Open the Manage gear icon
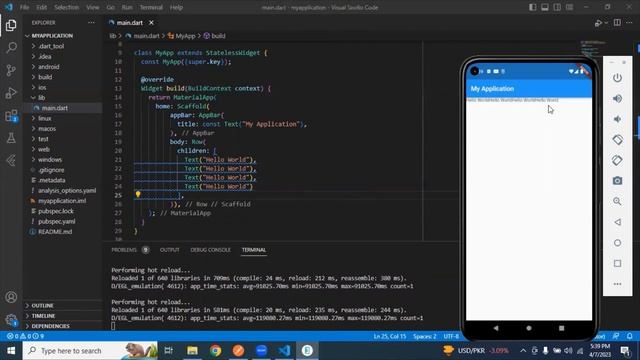The image size is (640, 360). point(11,320)
